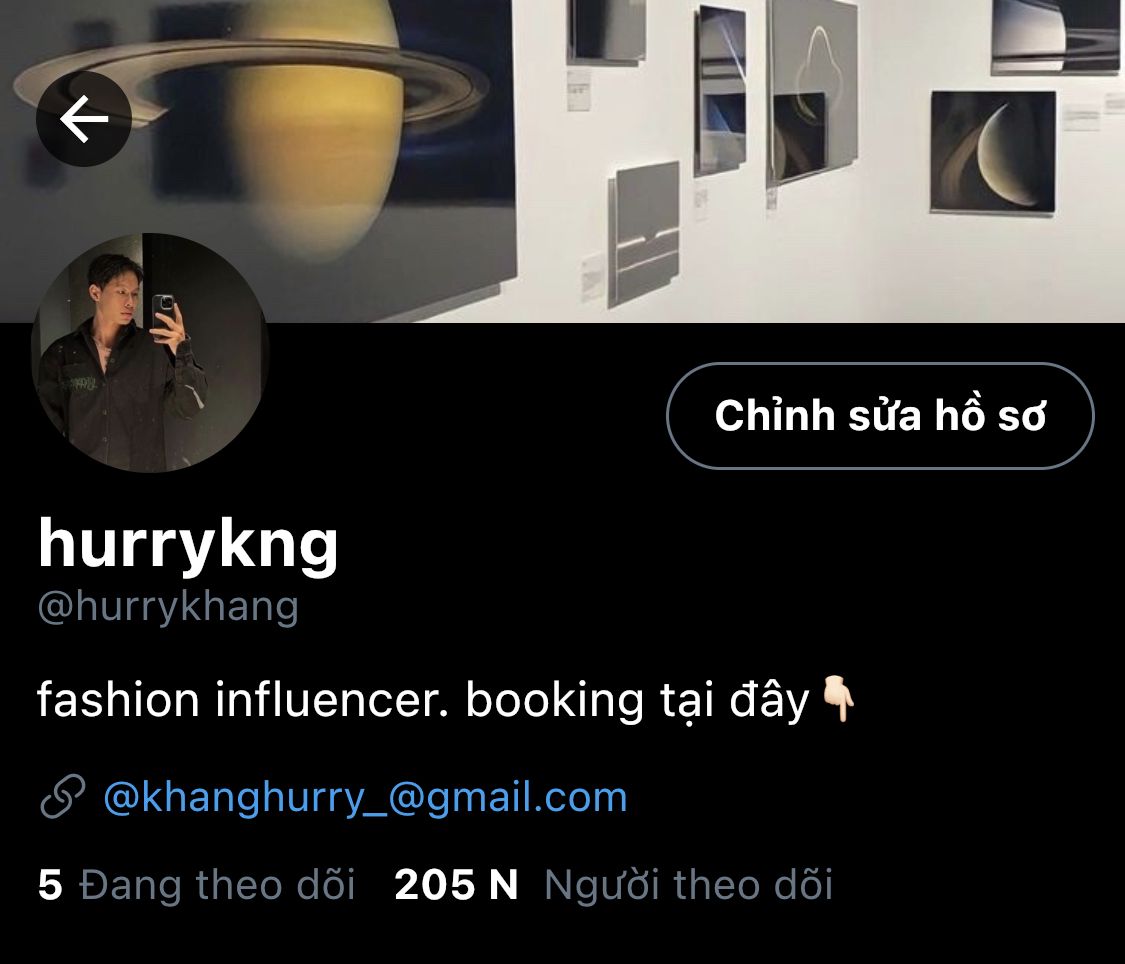Click the gray framed panel in banner center
The height and width of the screenshot is (964, 1125).
644,235
